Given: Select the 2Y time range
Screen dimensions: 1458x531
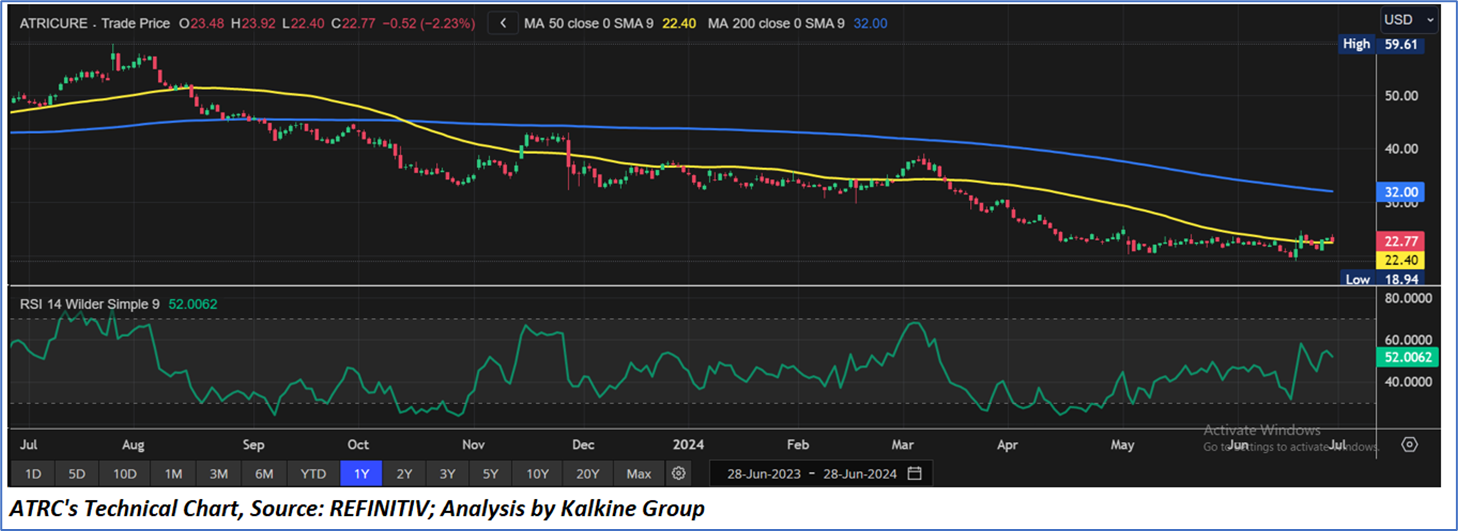Looking at the screenshot, I should pos(404,473).
